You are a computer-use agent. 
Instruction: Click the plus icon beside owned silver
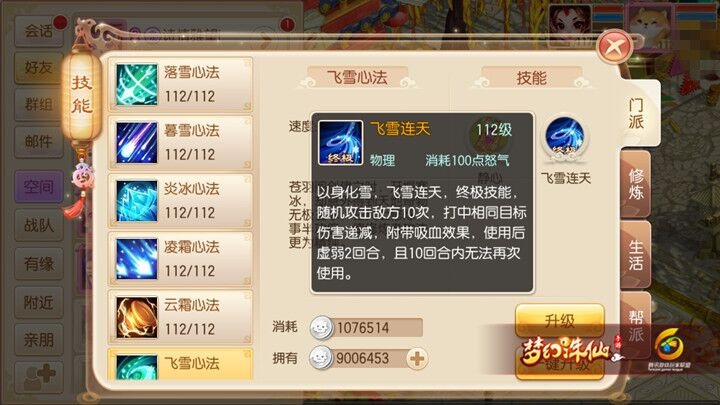pos(417,359)
